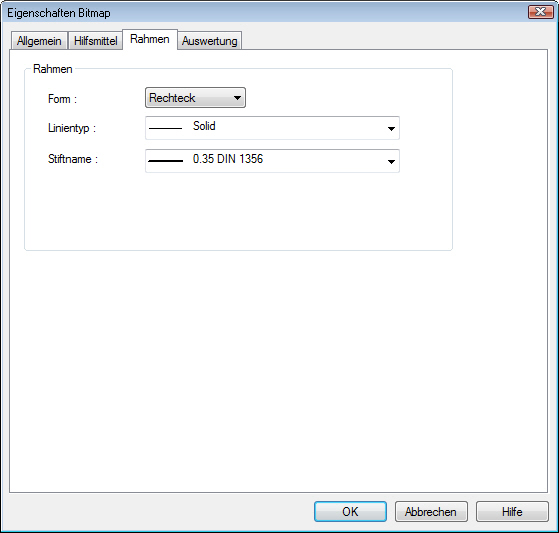Click the Solid text in Linientyp field

coord(204,126)
